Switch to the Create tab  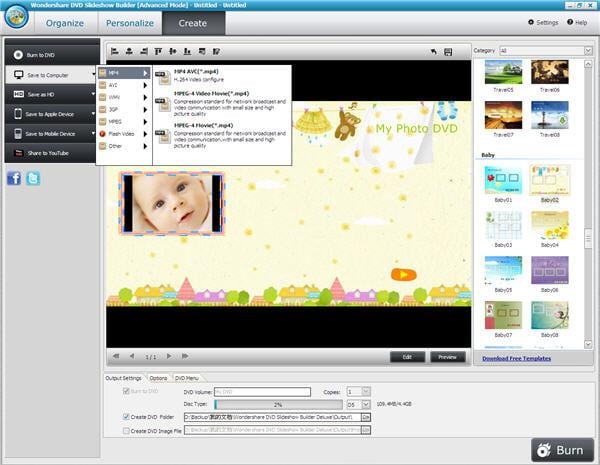pos(193,23)
